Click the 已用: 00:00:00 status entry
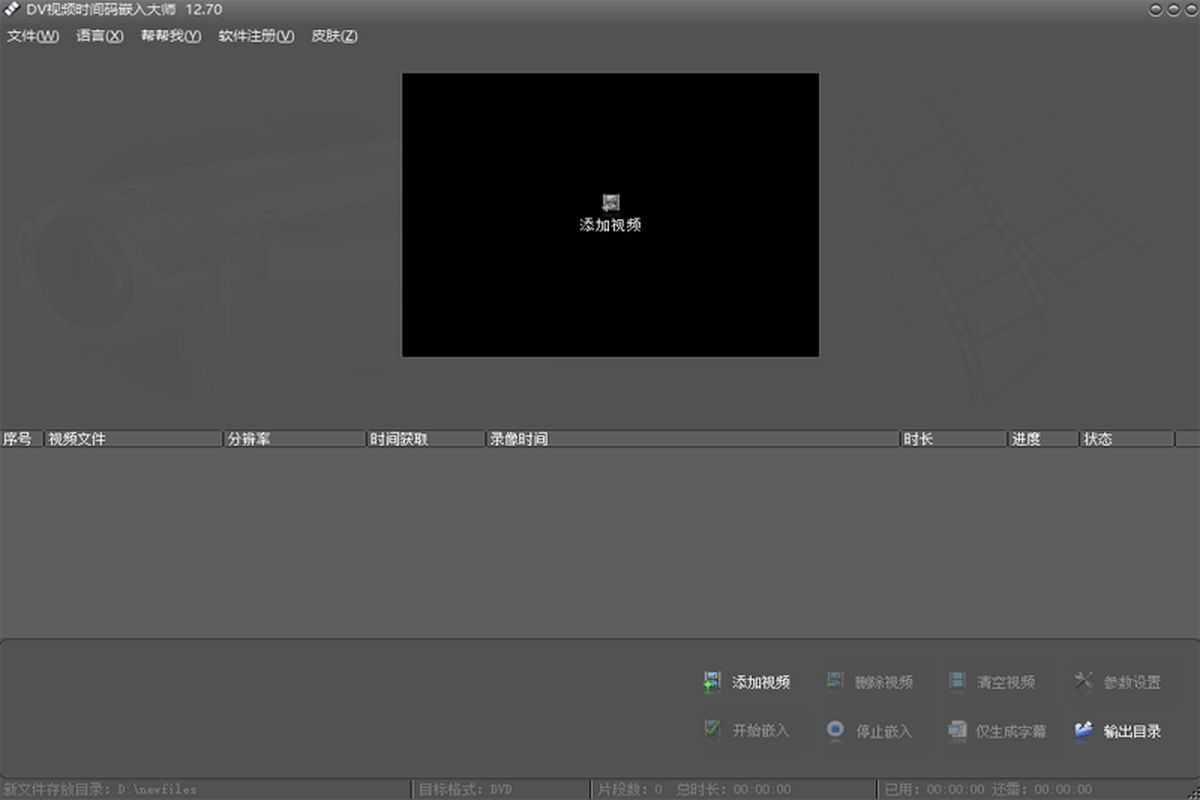Image resolution: width=1200 pixels, height=800 pixels. [935, 790]
